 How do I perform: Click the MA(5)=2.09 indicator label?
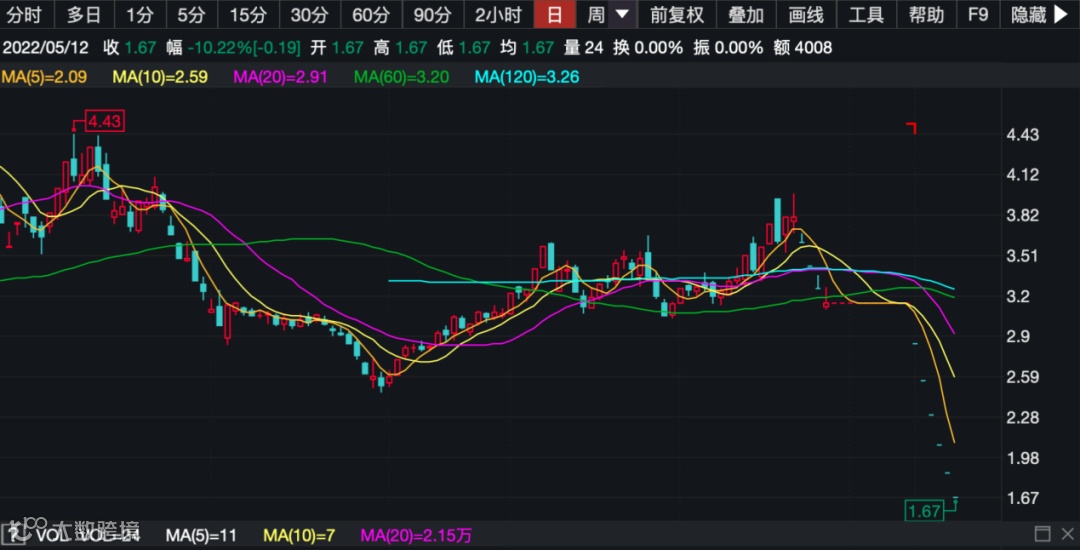[45, 77]
